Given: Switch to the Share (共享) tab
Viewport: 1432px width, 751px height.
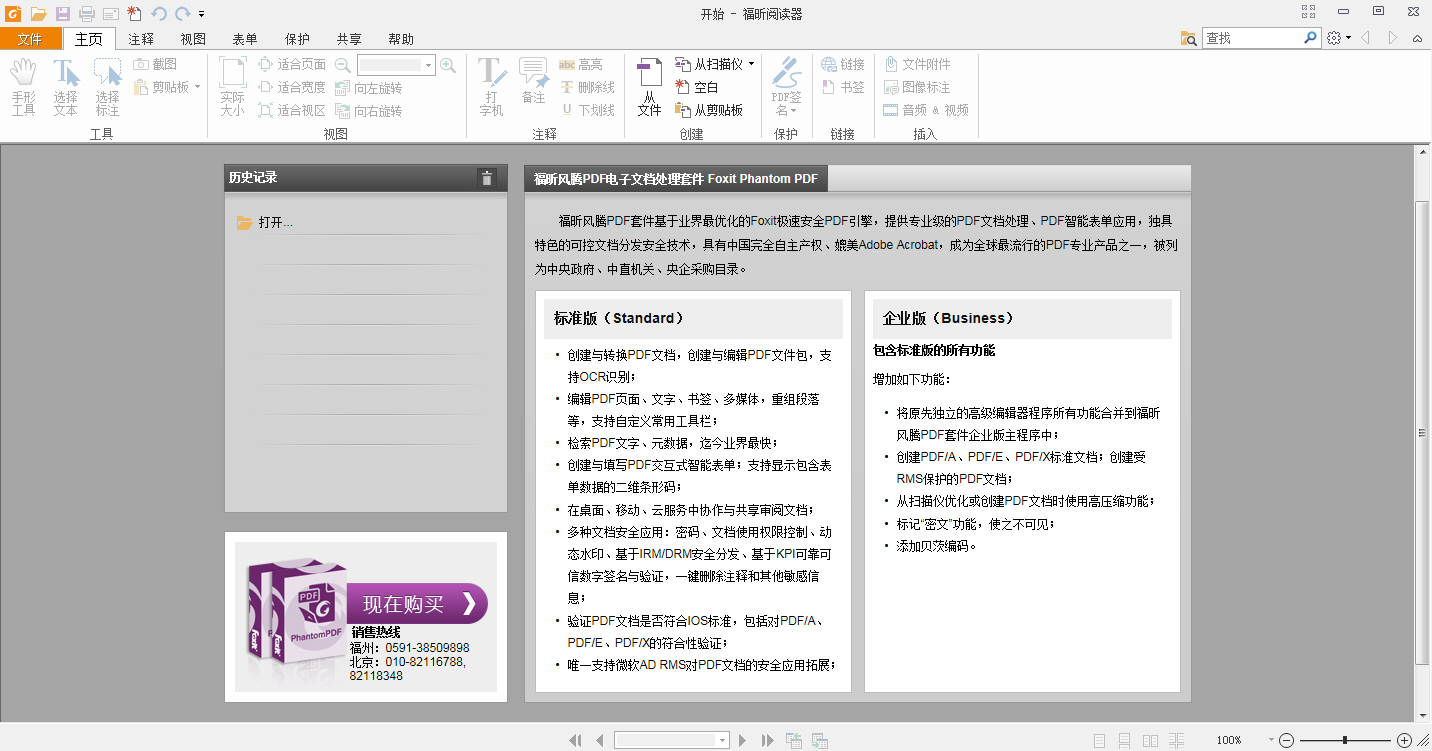Looking at the screenshot, I should [349, 39].
